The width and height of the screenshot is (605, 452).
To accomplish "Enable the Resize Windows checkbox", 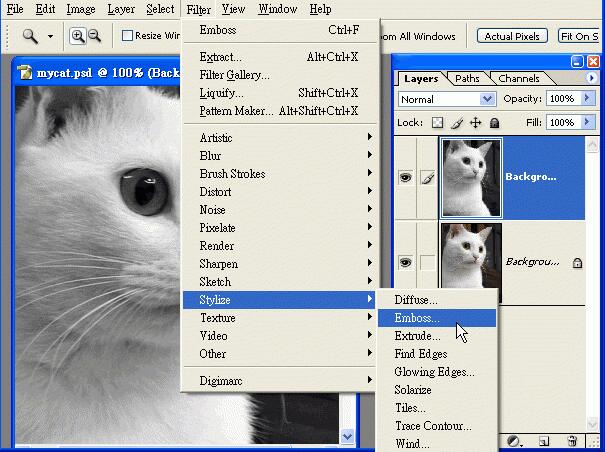I will (127, 36).
